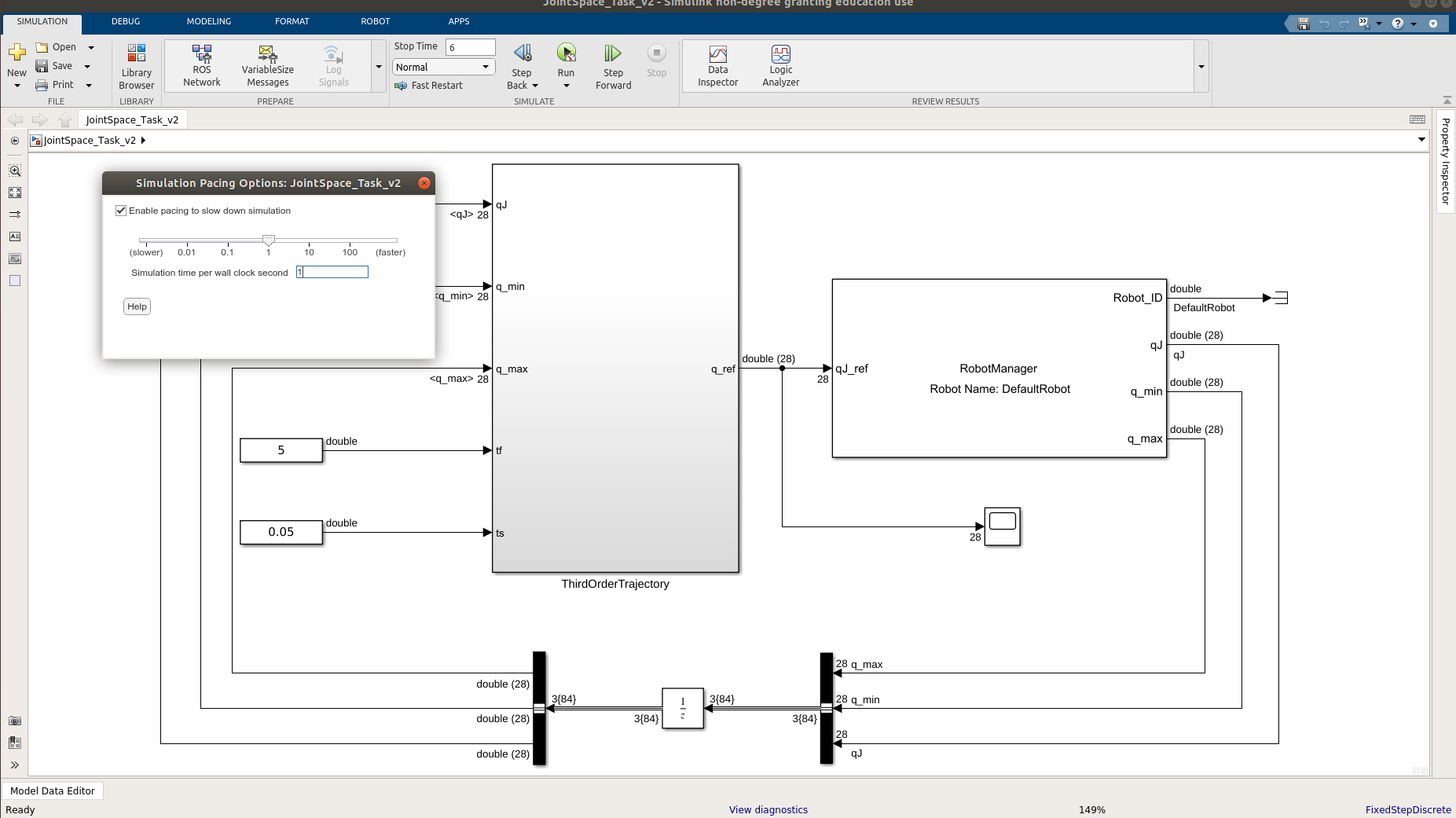
Task: Click Simulation time per wall clock second field
Action: click(x=332, y=272)
